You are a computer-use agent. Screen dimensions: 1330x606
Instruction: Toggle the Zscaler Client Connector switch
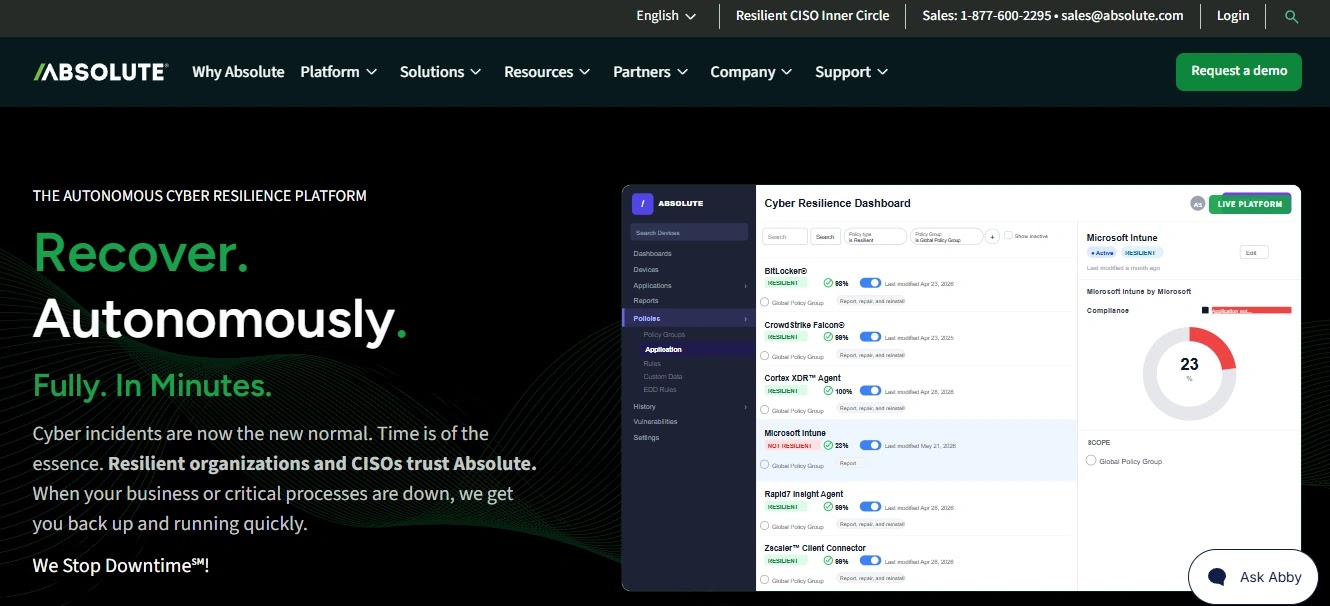point(870,561)
